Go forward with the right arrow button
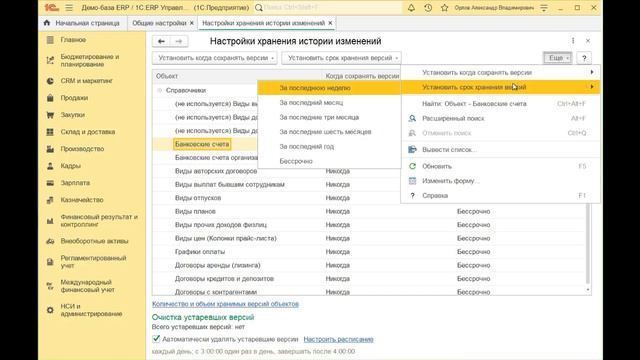640x360 pixels. (x=179, y=41)
